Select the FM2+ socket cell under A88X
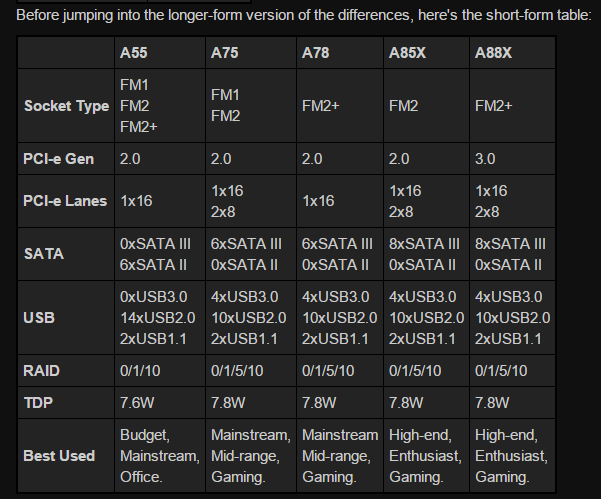Viewport: 601px width, 499px height. (x=512, y=106)
